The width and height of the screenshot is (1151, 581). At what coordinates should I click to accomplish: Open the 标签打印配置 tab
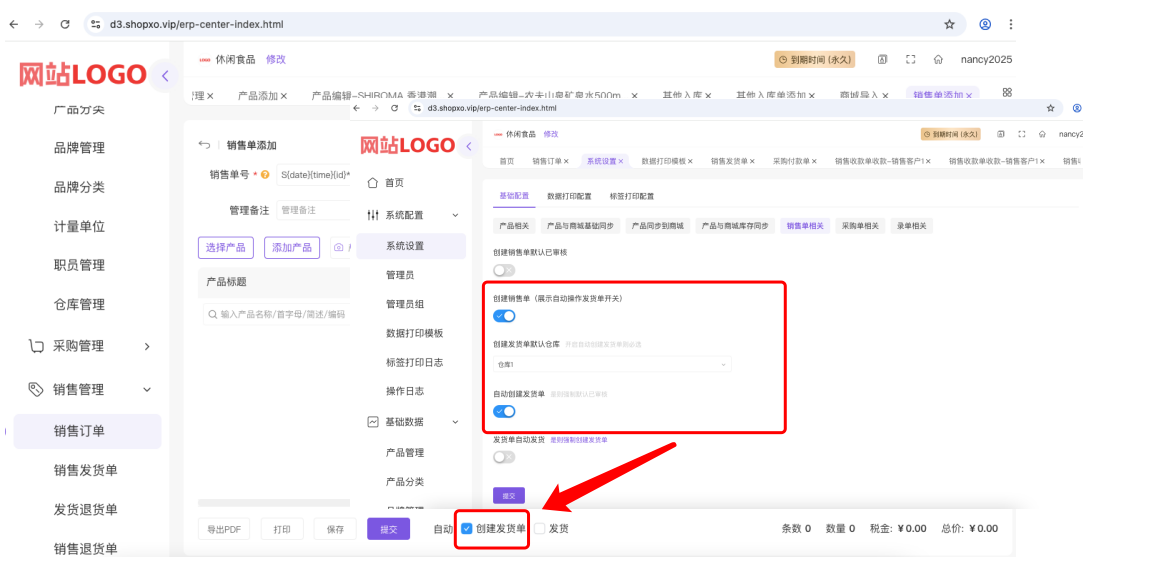click(631, 196)
